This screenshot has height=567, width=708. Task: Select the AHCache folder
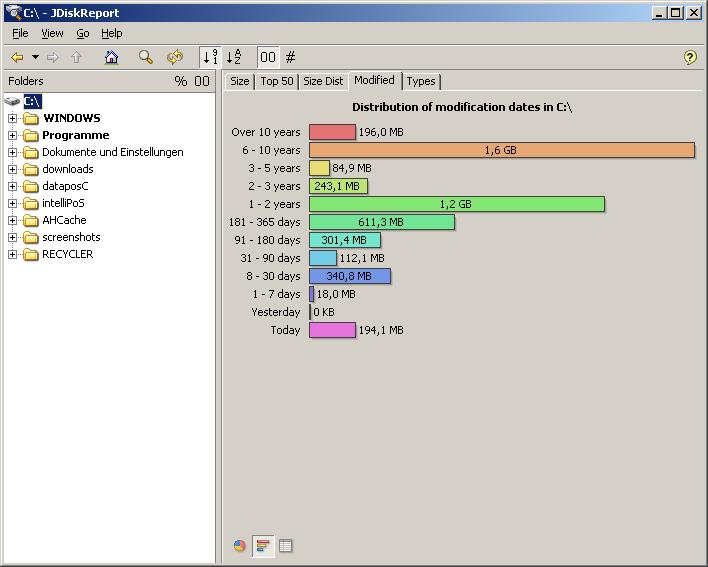coord(64,220)
